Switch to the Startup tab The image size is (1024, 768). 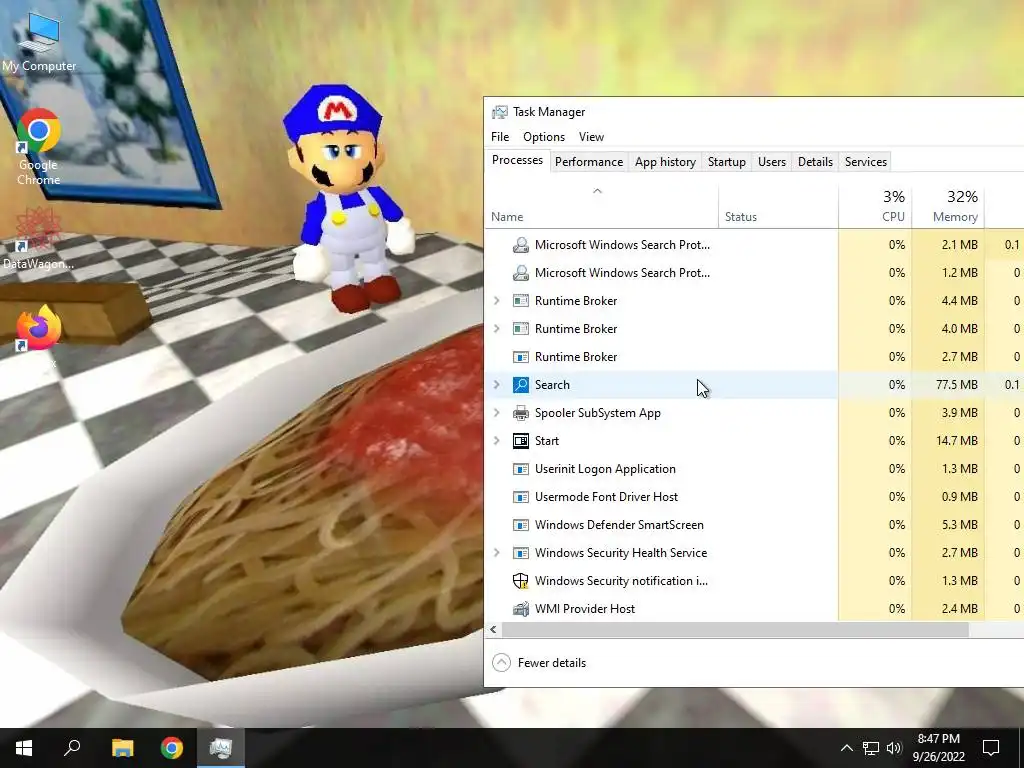coord(726,162)
